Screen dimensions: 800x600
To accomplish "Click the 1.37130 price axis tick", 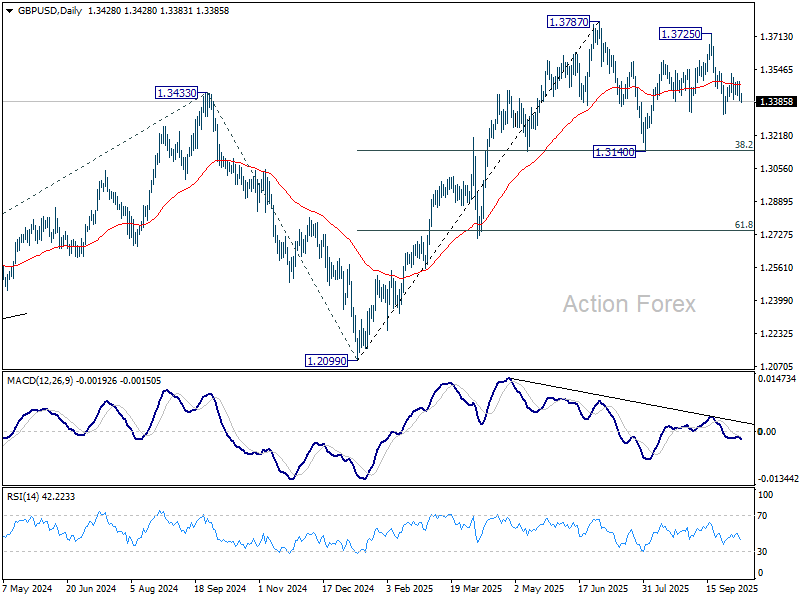I will click(x=777, y=37).
